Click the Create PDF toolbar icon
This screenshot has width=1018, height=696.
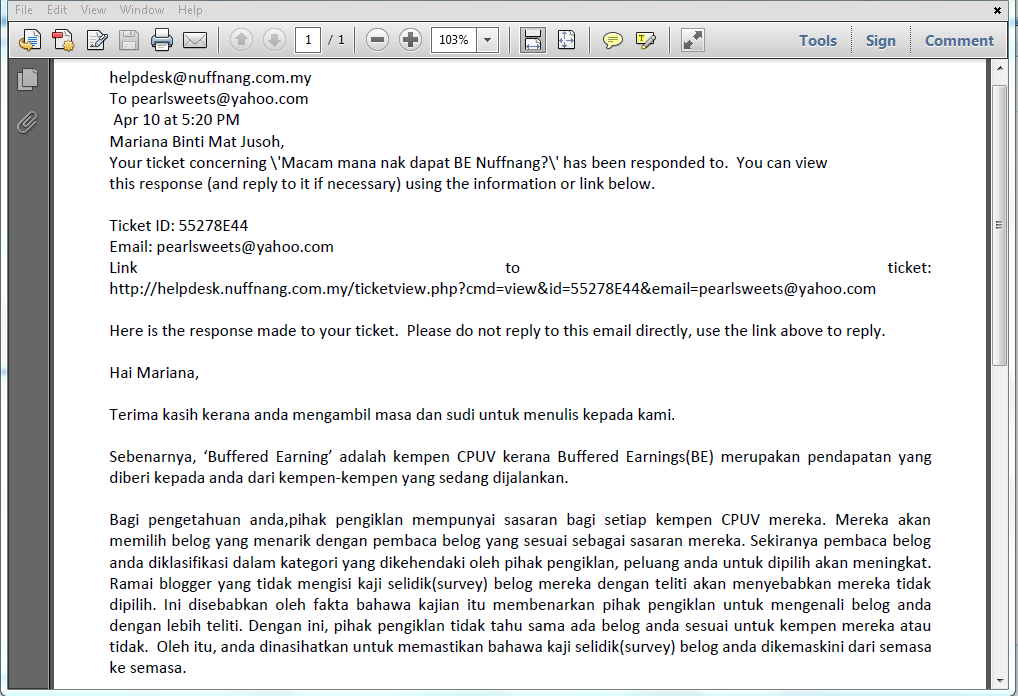(30, 40)
